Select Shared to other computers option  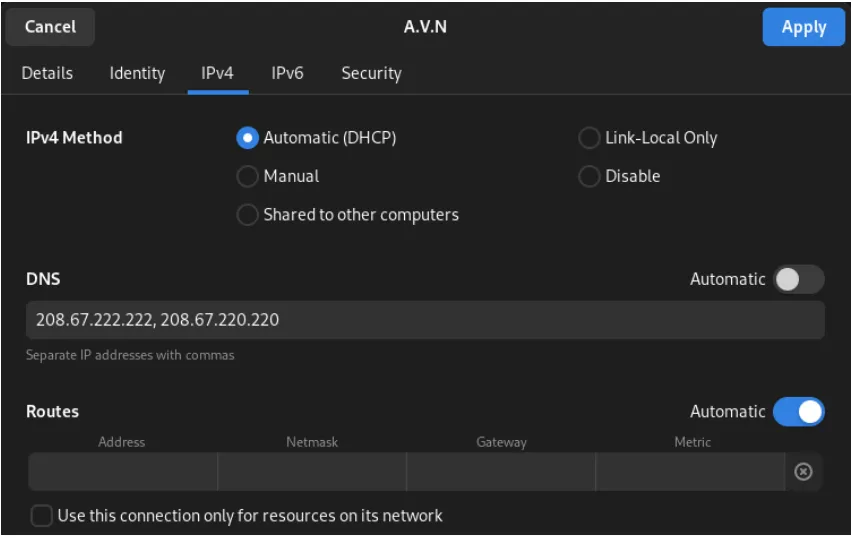pos(248,215)
